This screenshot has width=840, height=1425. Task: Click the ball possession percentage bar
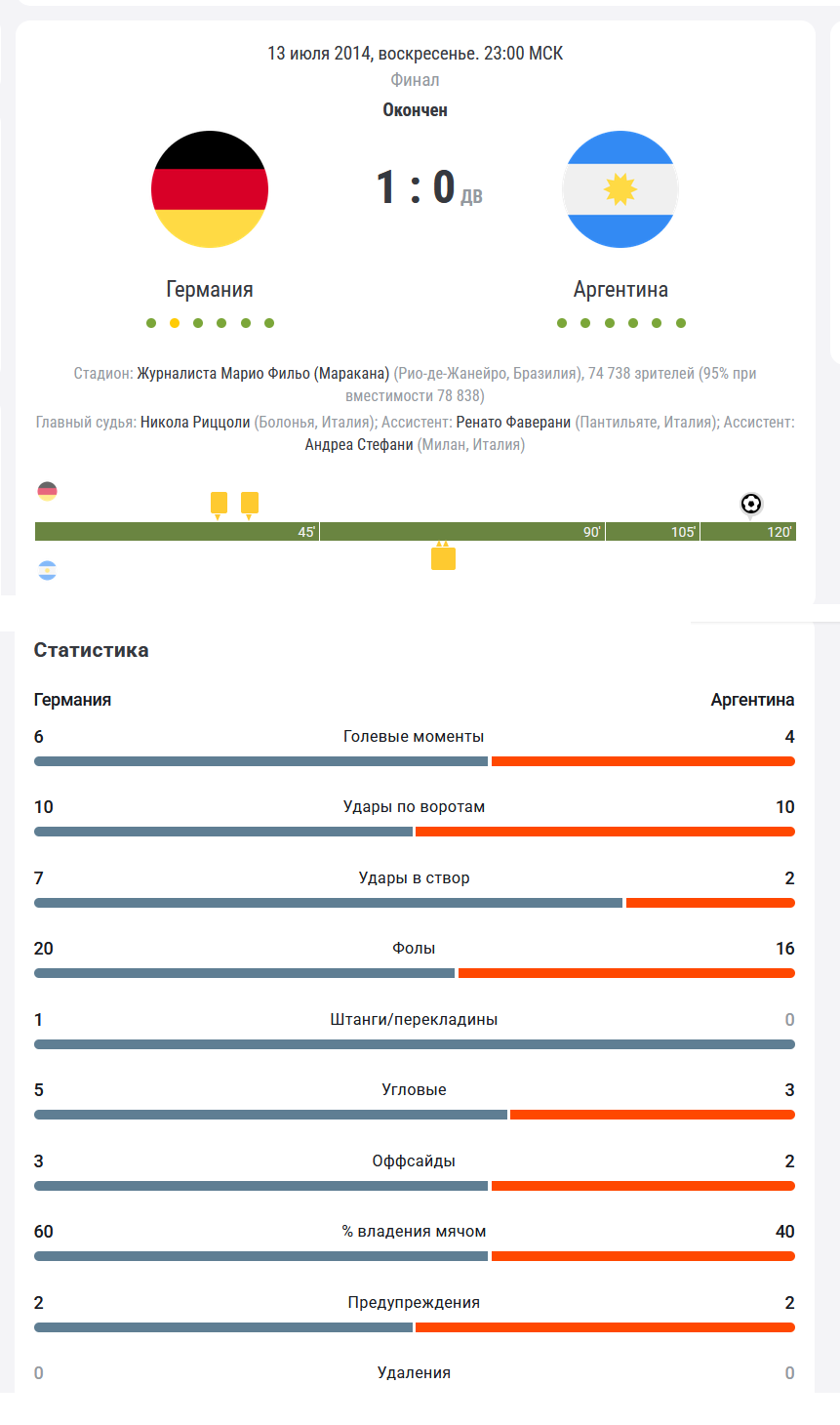pyautogui.click(x=415, y=1256)
